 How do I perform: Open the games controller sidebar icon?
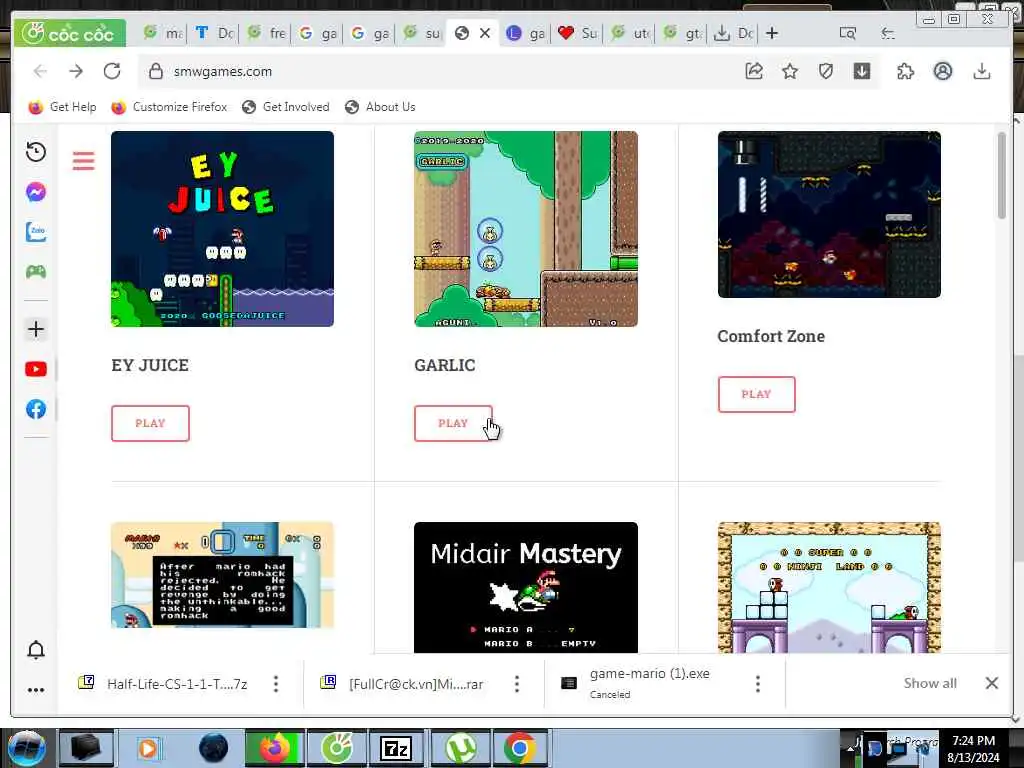[x=36, y=271]
